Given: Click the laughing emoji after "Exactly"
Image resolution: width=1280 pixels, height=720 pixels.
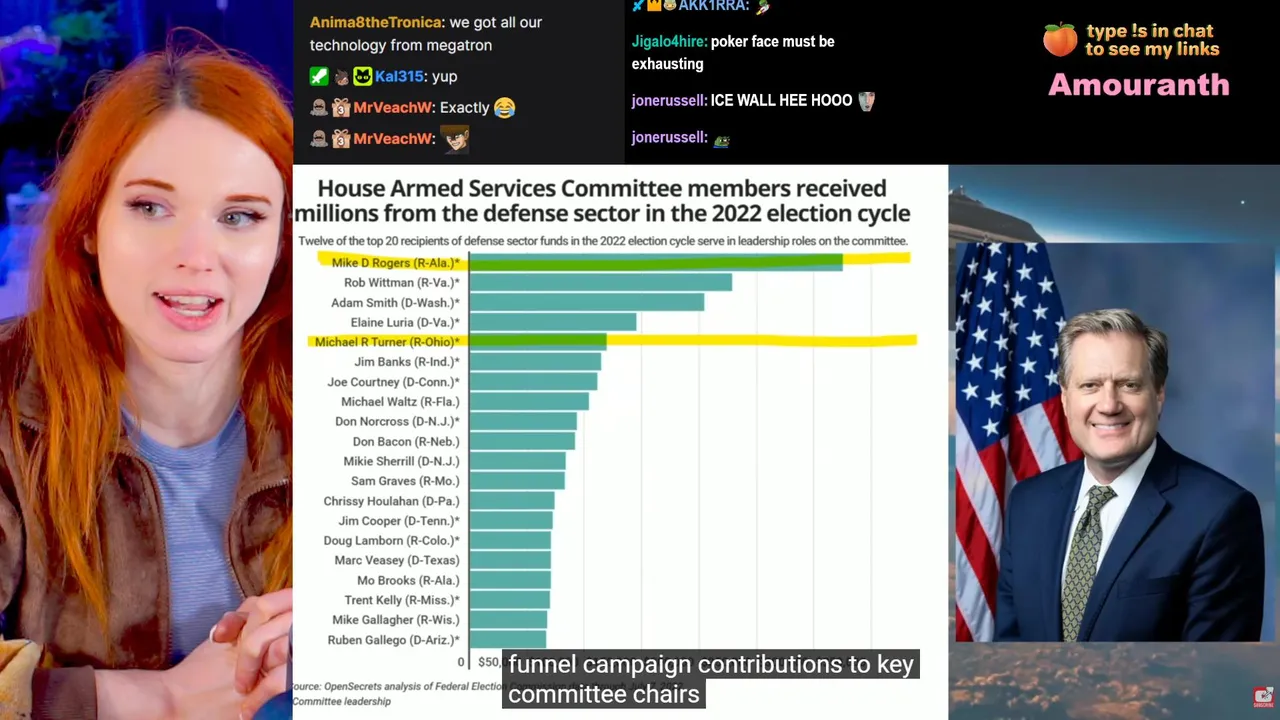Looking at the screenshot, I should click(x=505, y=107).
